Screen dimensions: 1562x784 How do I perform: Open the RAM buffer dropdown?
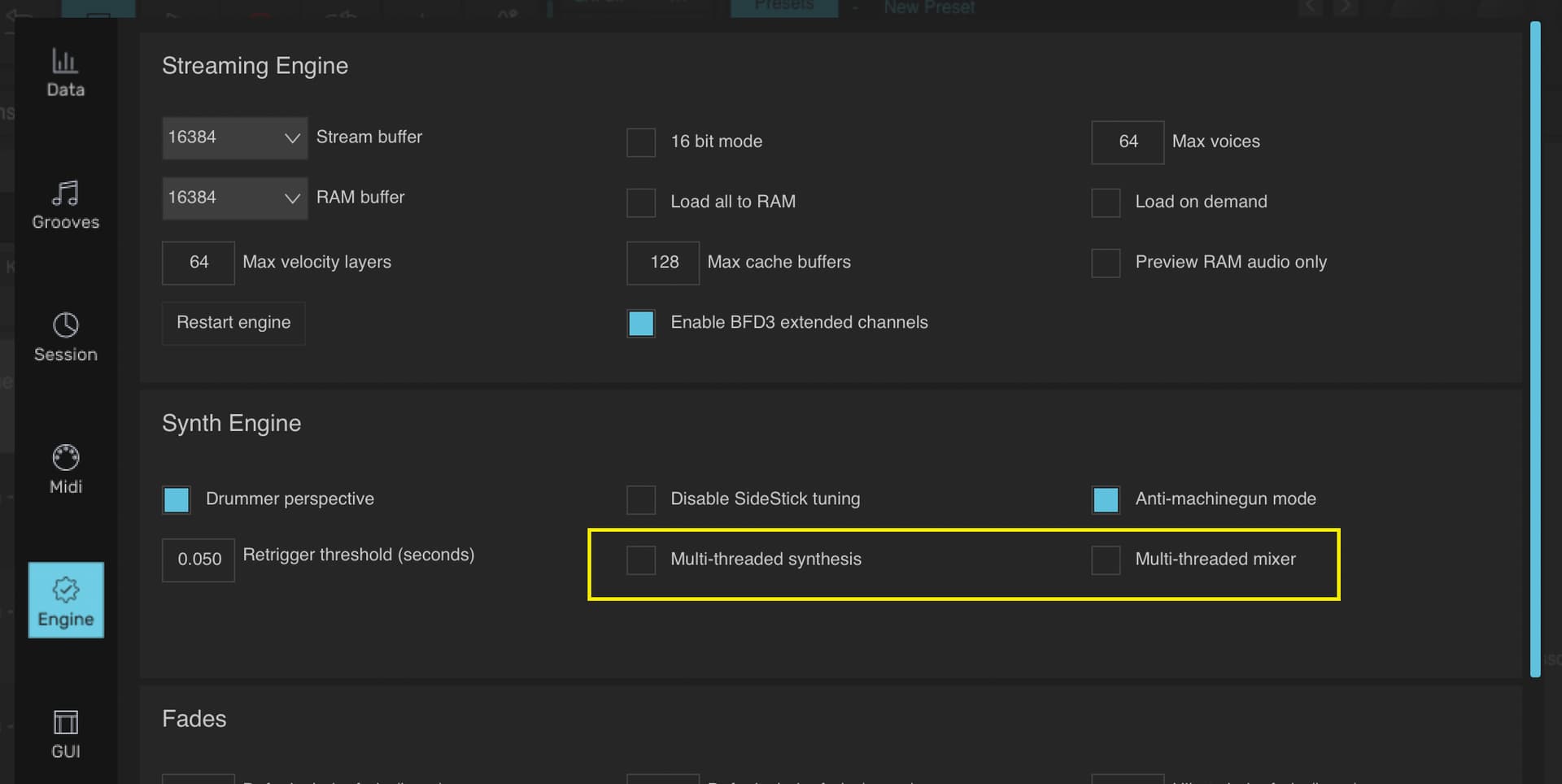click(234, 198)
